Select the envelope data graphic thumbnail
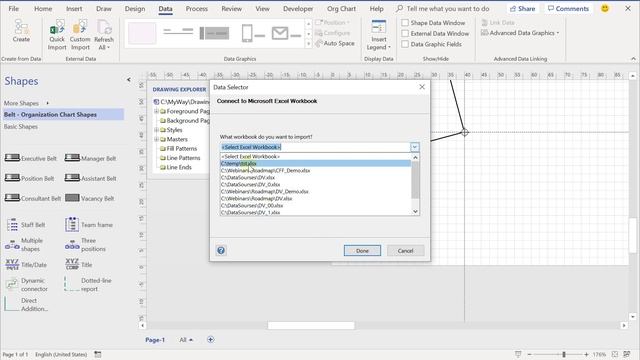The width and height of the screenshot is (640, 360). tap(286, 33)
